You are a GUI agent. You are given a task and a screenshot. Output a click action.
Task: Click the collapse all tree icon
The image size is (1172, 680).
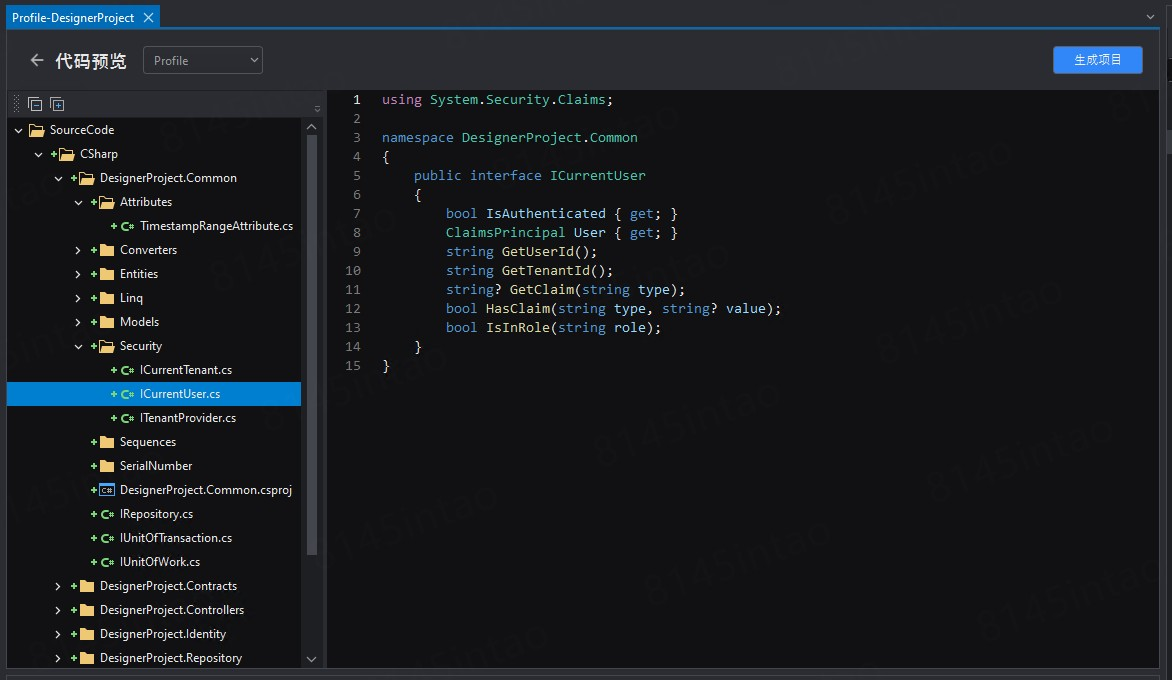[x=34, y=104]
